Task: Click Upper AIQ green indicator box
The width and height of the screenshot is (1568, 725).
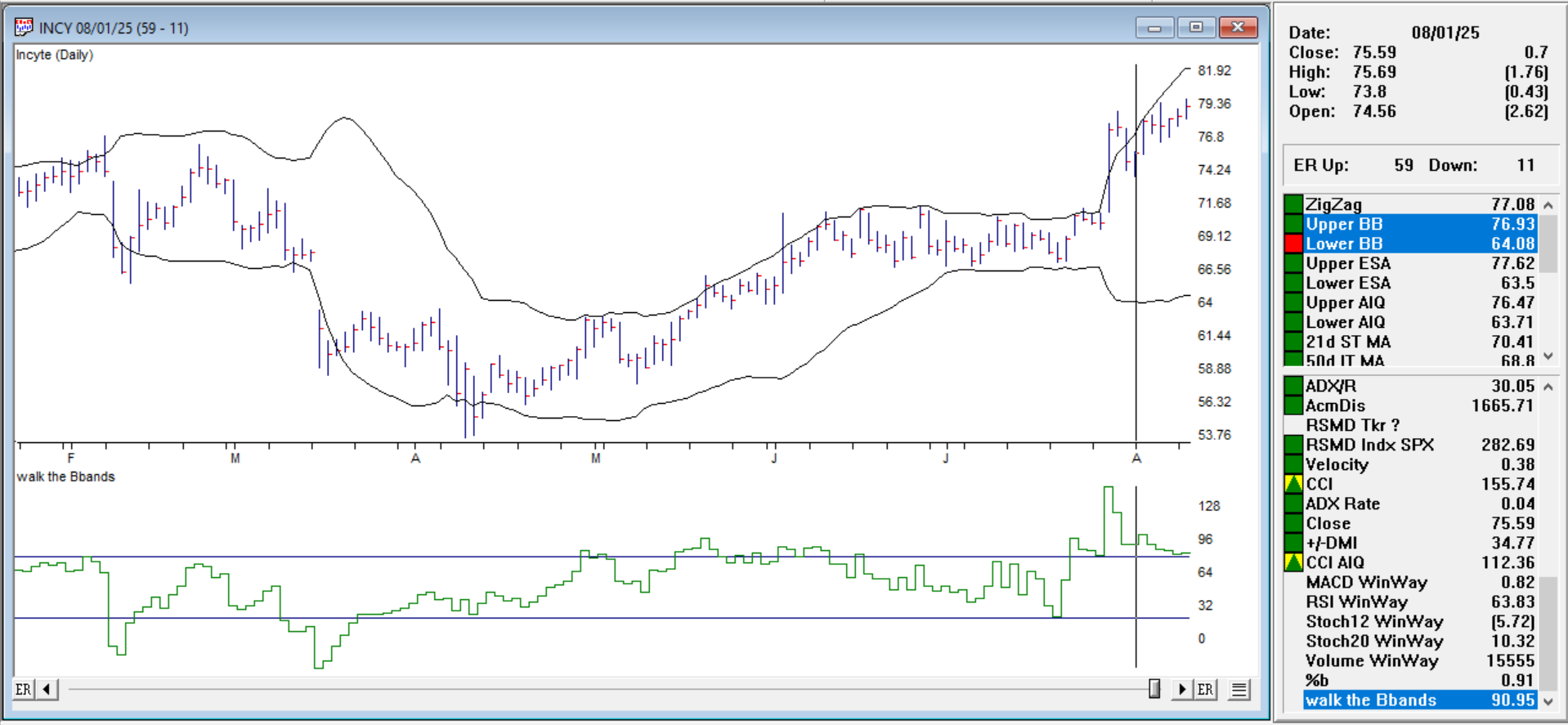Action: [1293, 302]
